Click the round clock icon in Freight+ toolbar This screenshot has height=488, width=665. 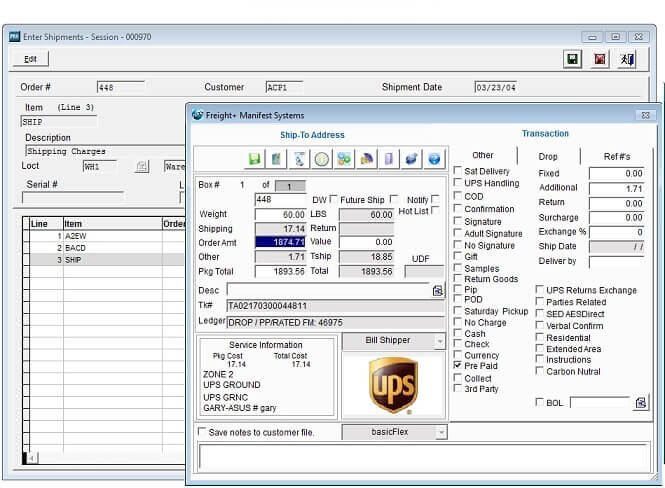(x=322, y=159)
